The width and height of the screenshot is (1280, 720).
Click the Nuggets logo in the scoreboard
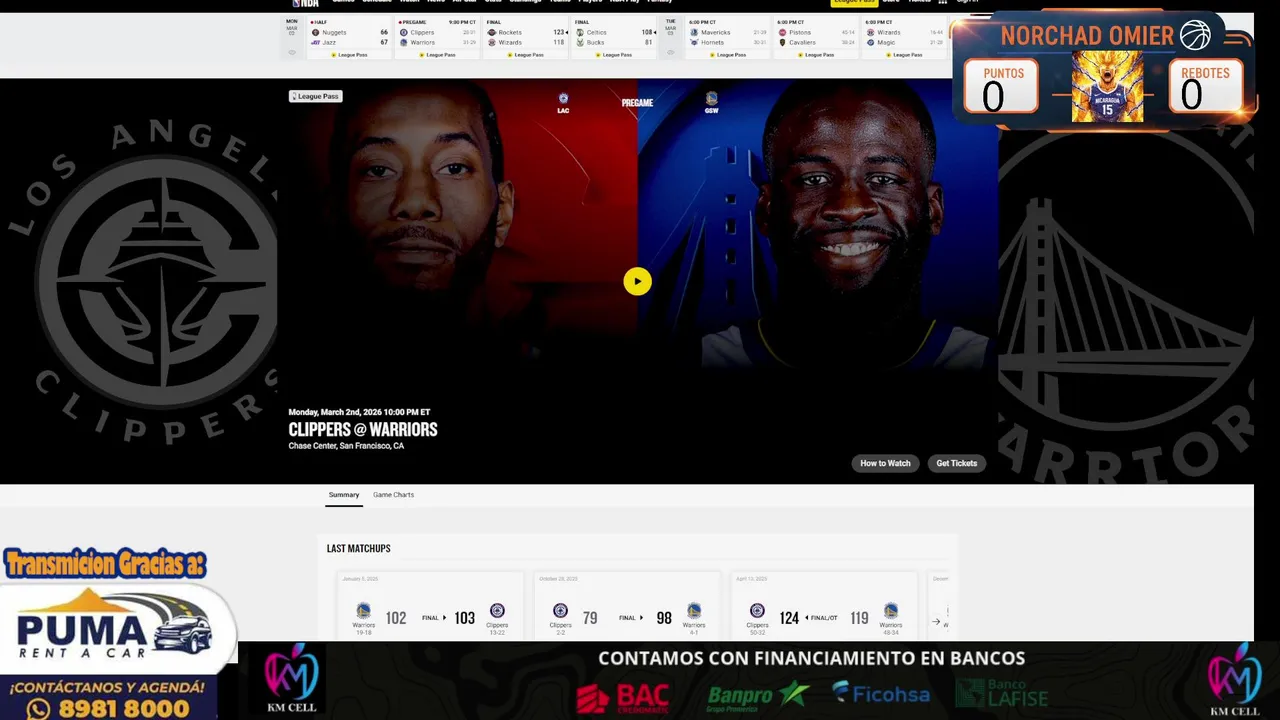(316, 32)
